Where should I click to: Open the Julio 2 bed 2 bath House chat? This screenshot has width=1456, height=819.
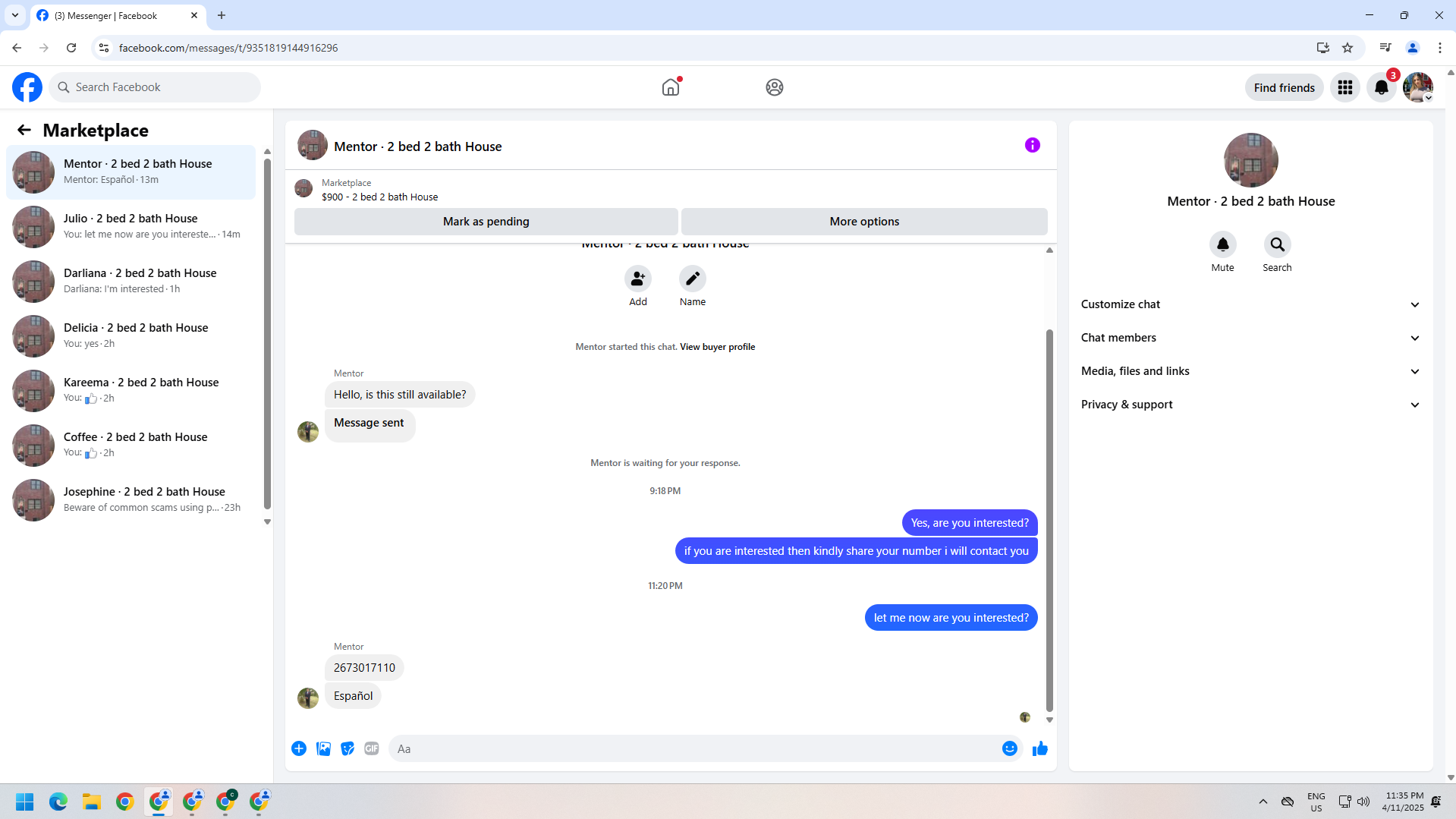pyautogui.click(x=131, y=227)
